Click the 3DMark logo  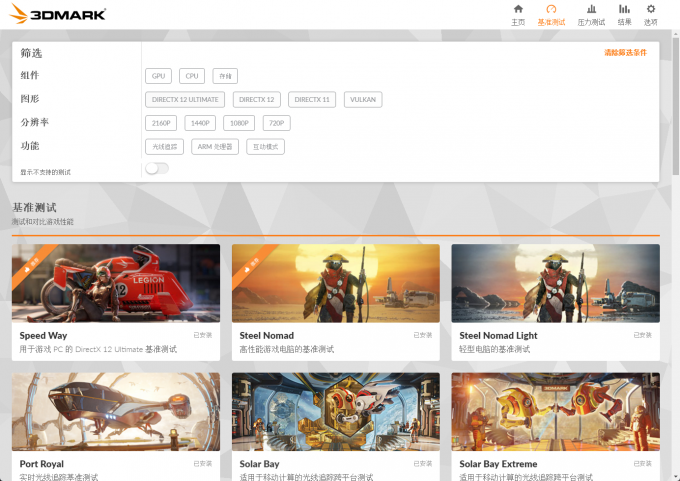pyautogui.click(x=58, y=13)
